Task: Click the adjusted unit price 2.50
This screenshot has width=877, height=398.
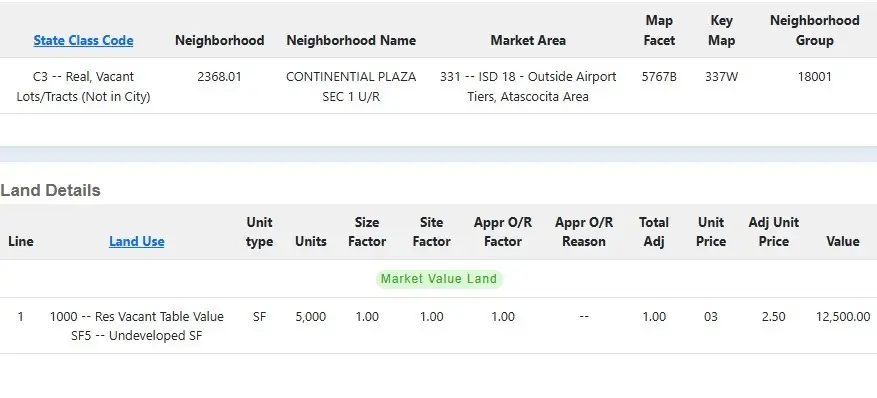Action: pyautogui.click(x=774, y=316)
